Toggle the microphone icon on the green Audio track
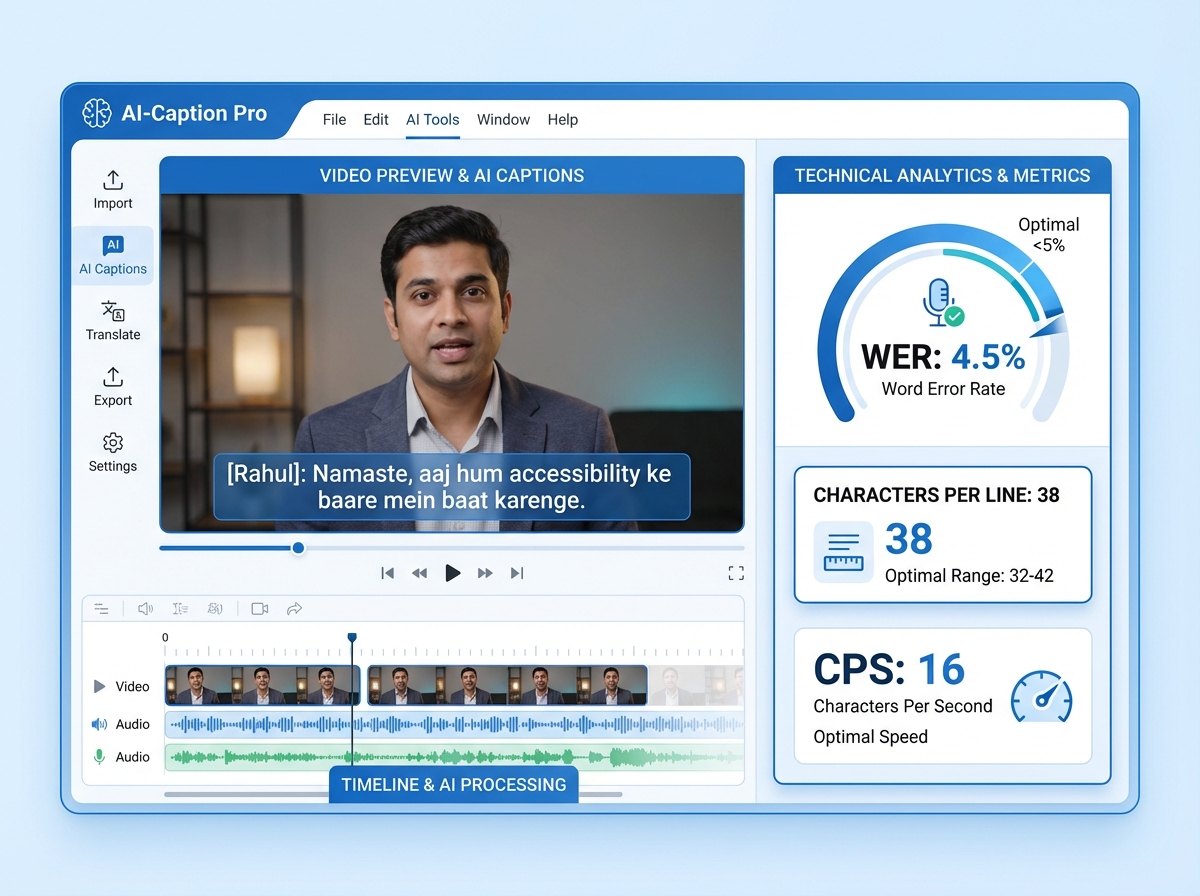 pos(99,757)
